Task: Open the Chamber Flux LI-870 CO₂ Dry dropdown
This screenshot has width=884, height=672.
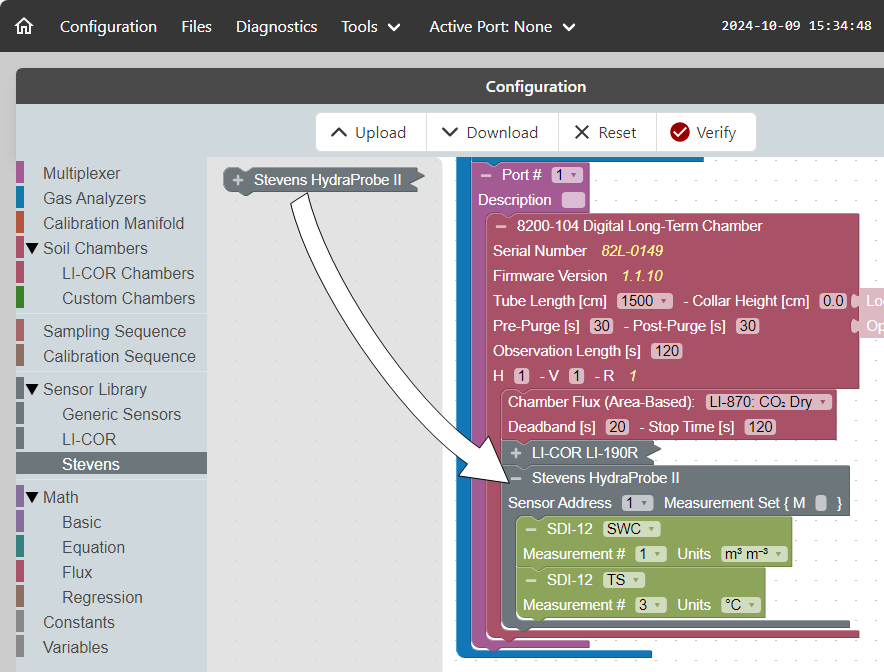Action: click(768, 402)
